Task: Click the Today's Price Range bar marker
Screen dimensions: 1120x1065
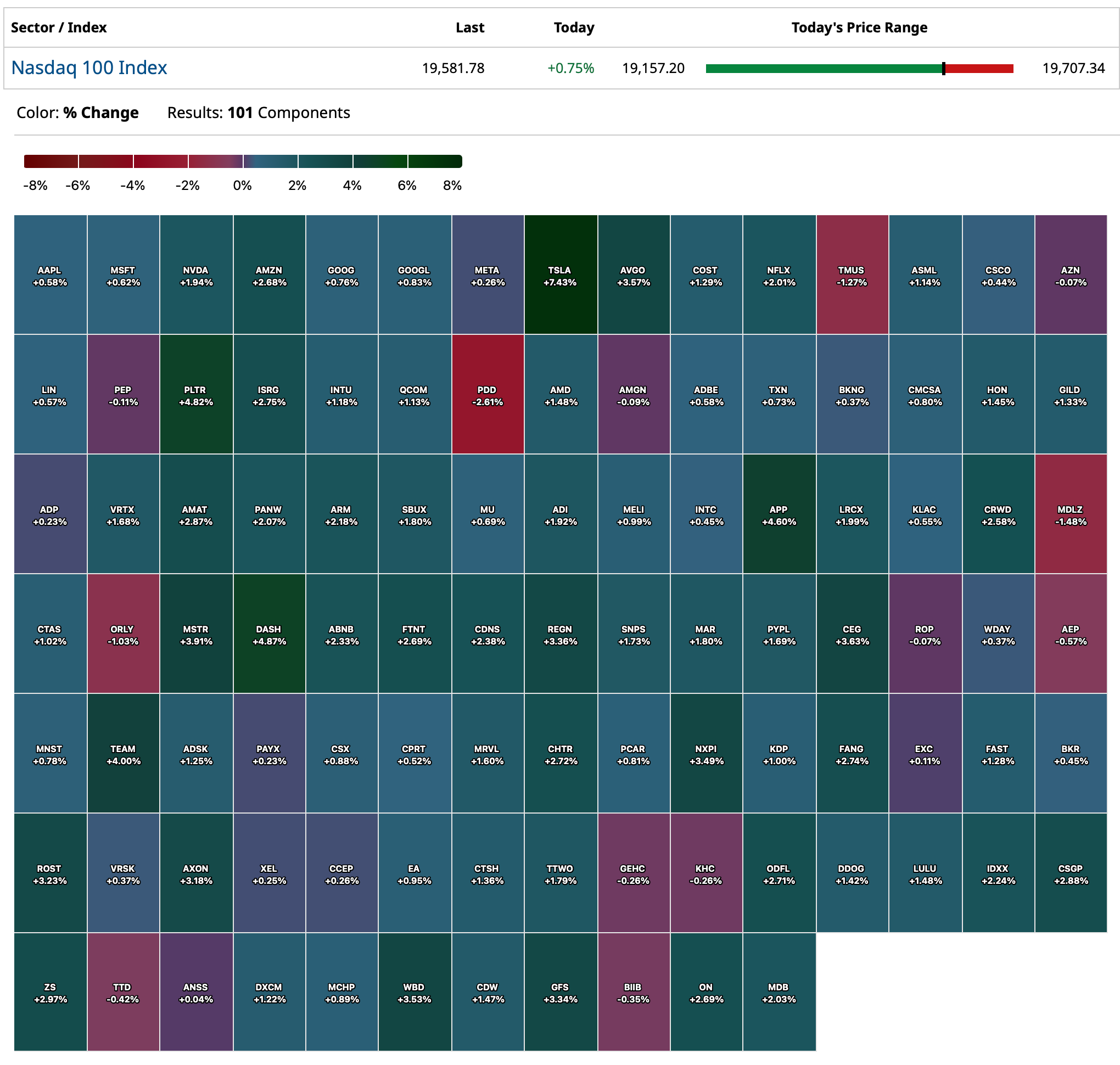Action: pos(943,69)
